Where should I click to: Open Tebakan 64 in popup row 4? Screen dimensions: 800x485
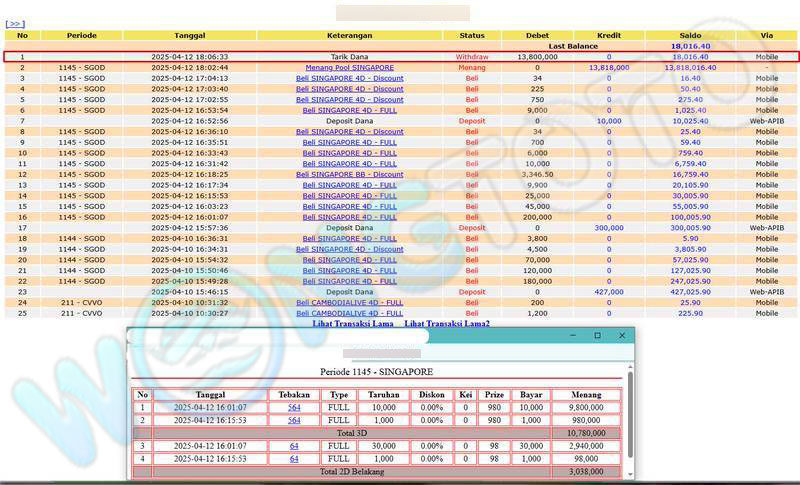click(294, 459)
